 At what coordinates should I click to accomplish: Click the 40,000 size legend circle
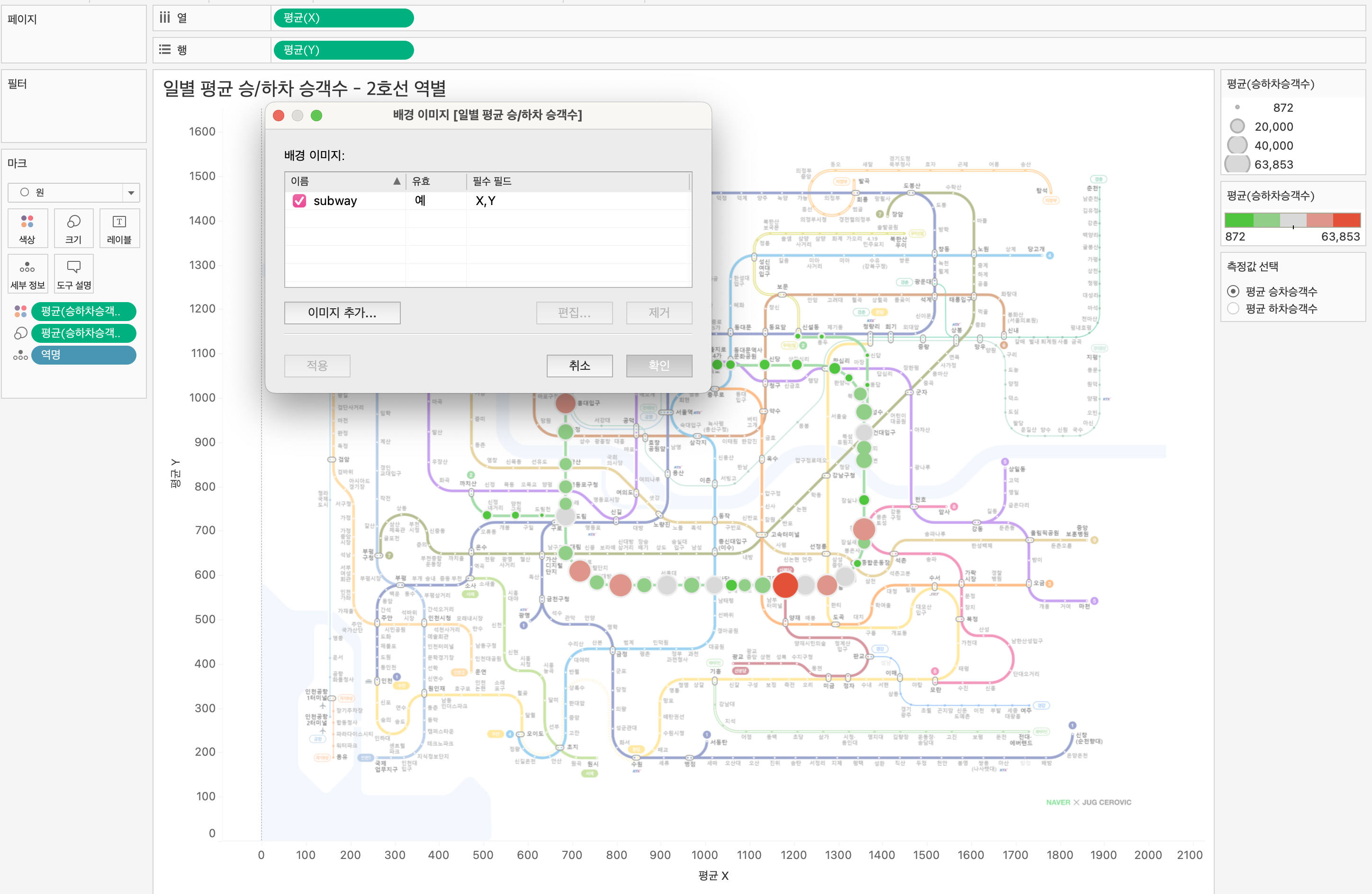click(x=1237, y=145)
